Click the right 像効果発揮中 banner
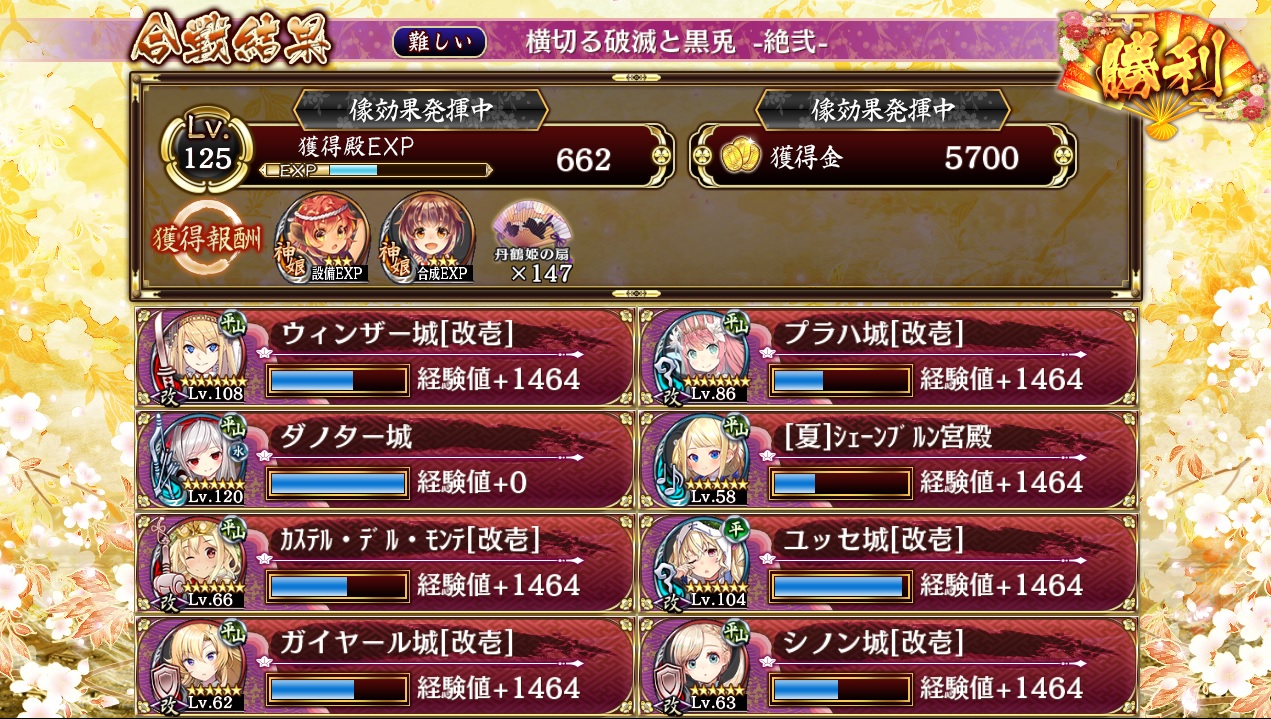The image size is (1271, 719). point(883,109)
